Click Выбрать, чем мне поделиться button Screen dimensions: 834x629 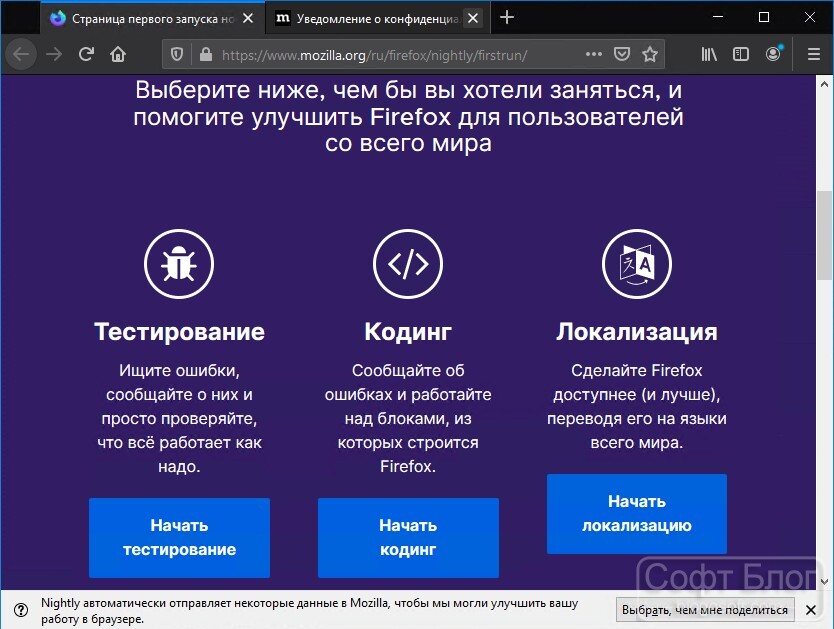pos(705,610)
